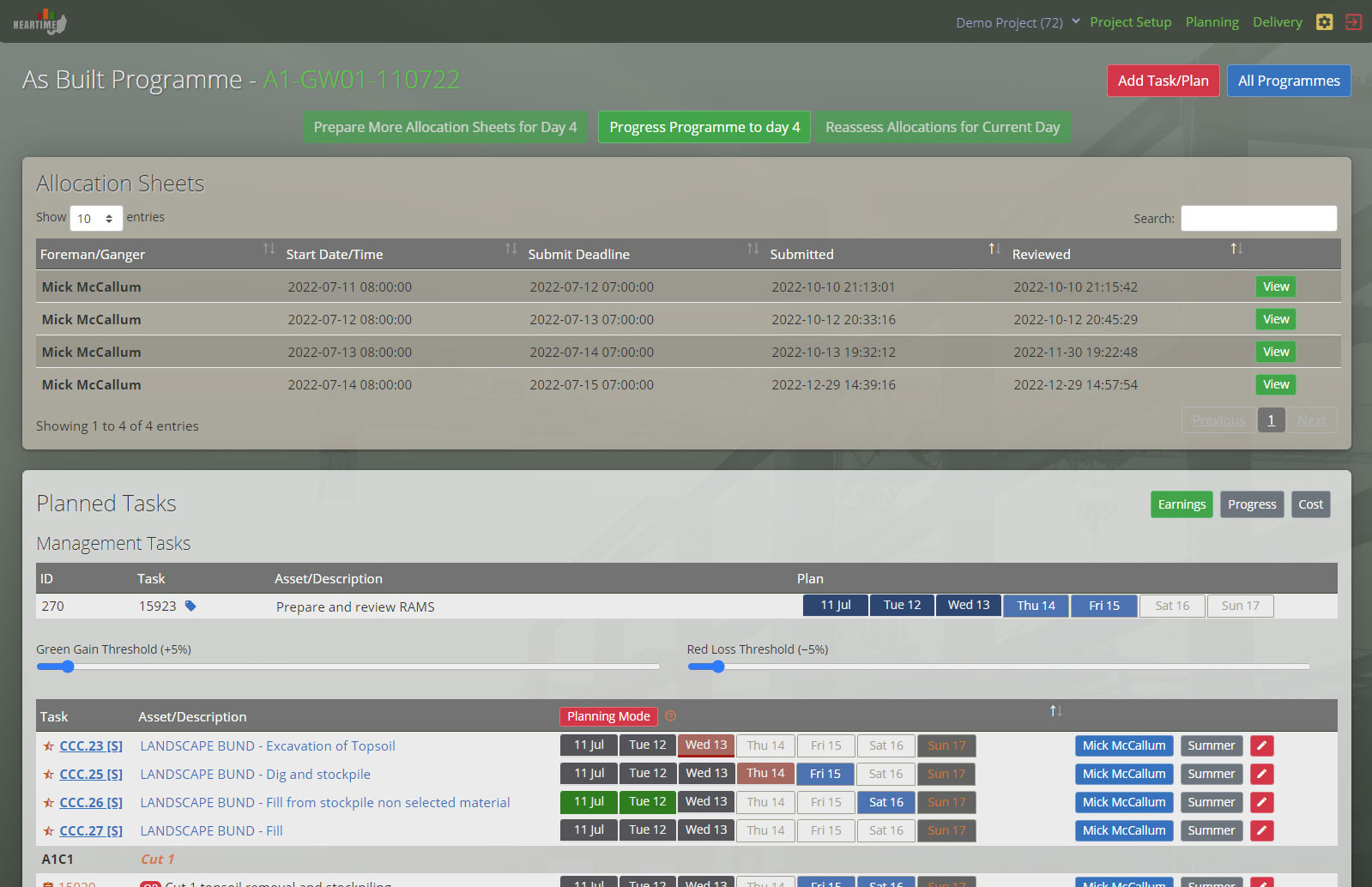Open Planning menu
This screenshot has height=887, width=1372.
[x=1212, y=22]
